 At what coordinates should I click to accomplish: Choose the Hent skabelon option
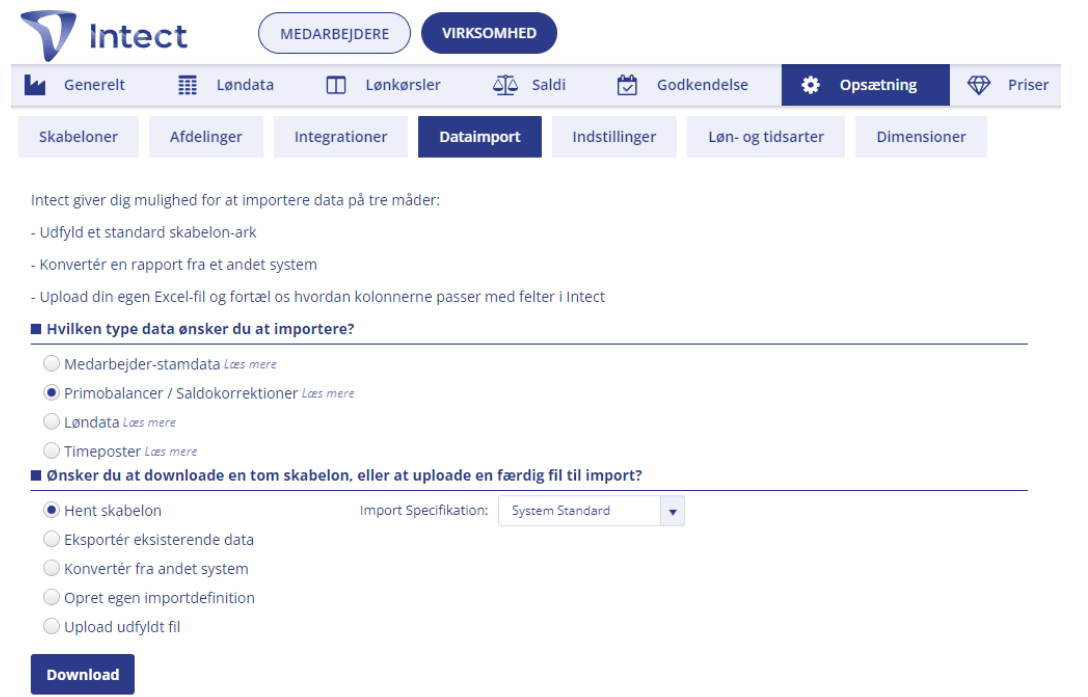click(51, 510)
